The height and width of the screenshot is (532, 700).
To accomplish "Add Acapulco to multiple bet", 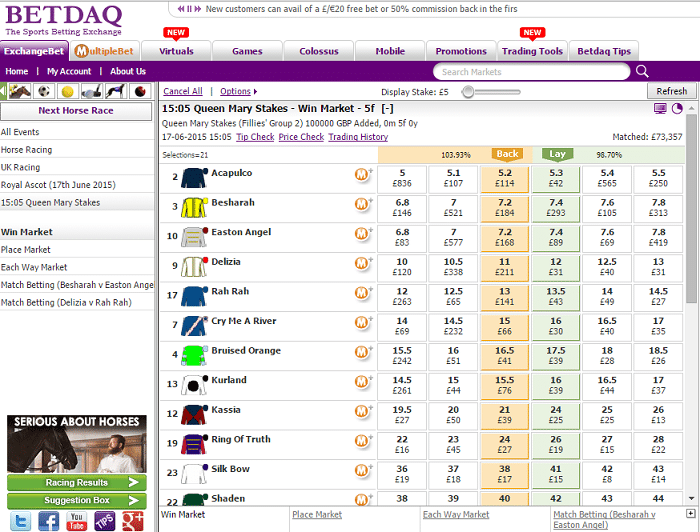I will tap(363, 175).
